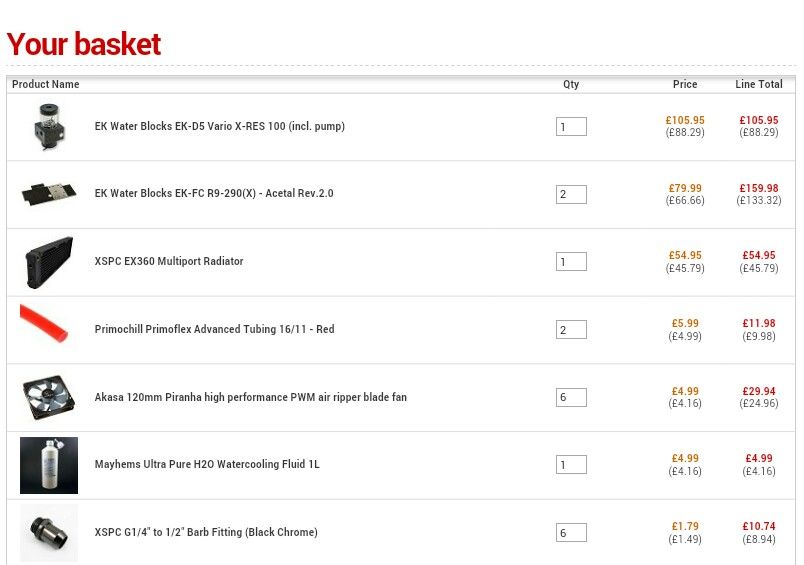Click quantity field for EK-FC R9-290(X) block

click(571, 194)
